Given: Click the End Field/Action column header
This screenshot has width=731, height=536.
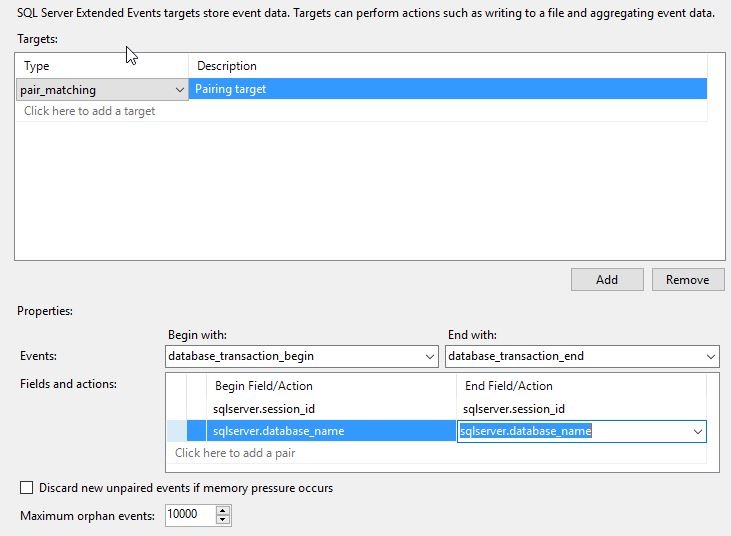Looking at the screenshot, I should pos(509,386).
